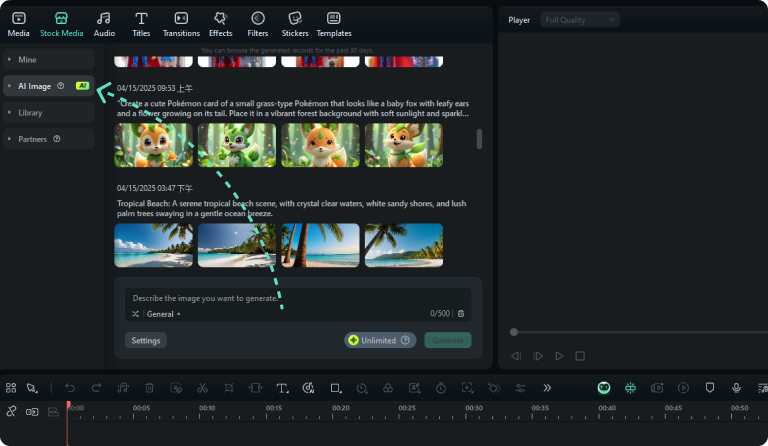Clear the prompt with the trash icon
The width and height of the screenshot is (768, 446).
(x=461, y=313)
